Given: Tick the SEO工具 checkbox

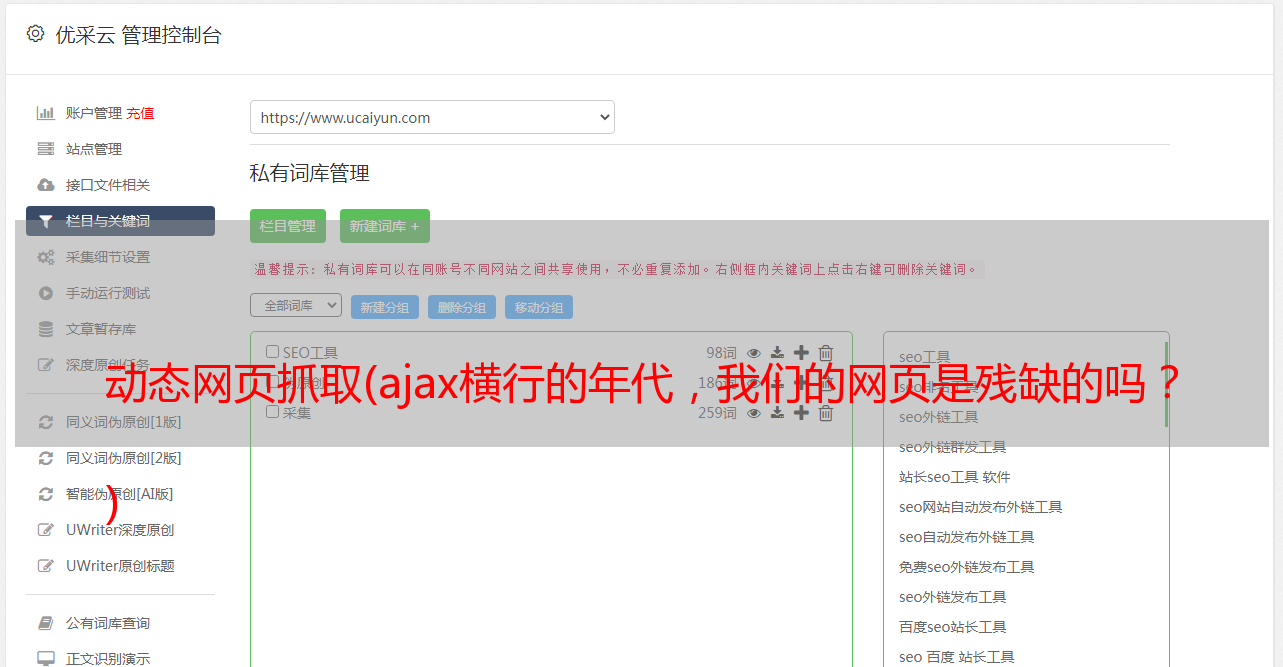Looking at the screenshot, I should click(272, 352).
